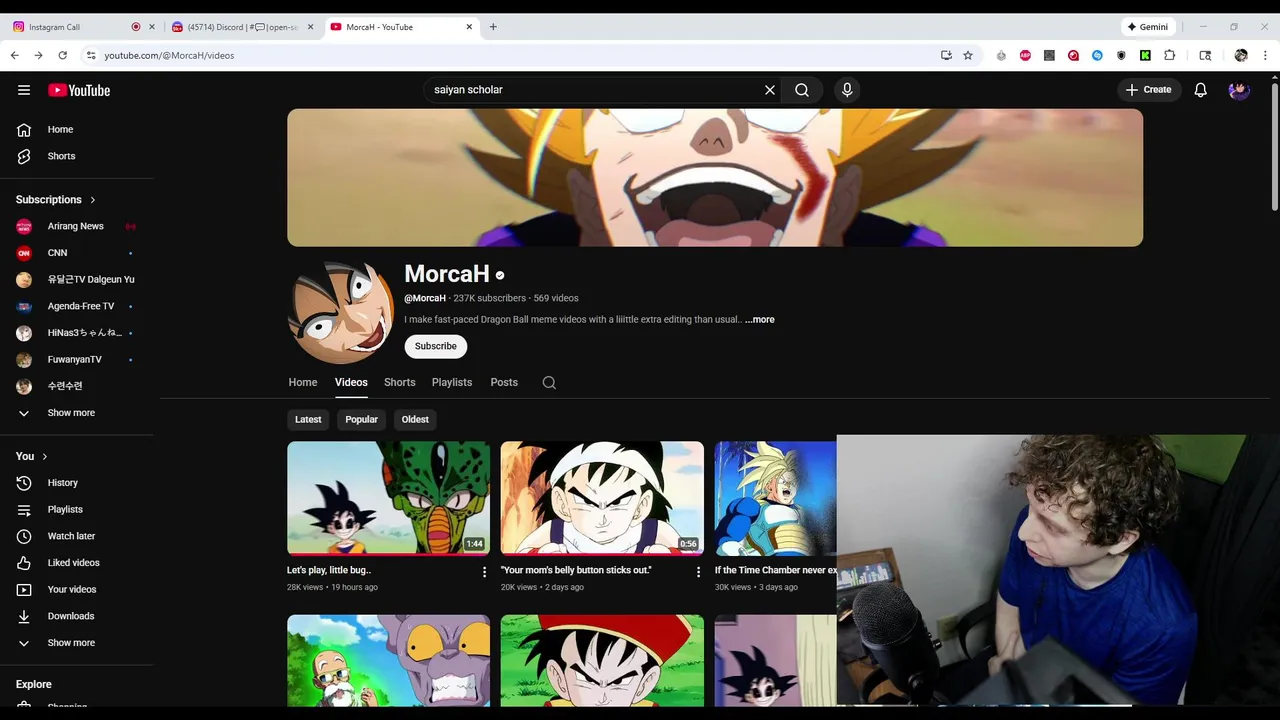This screenshot has width=1280, height=720.
Task: Go back in browser history
Action: point(15,56)
